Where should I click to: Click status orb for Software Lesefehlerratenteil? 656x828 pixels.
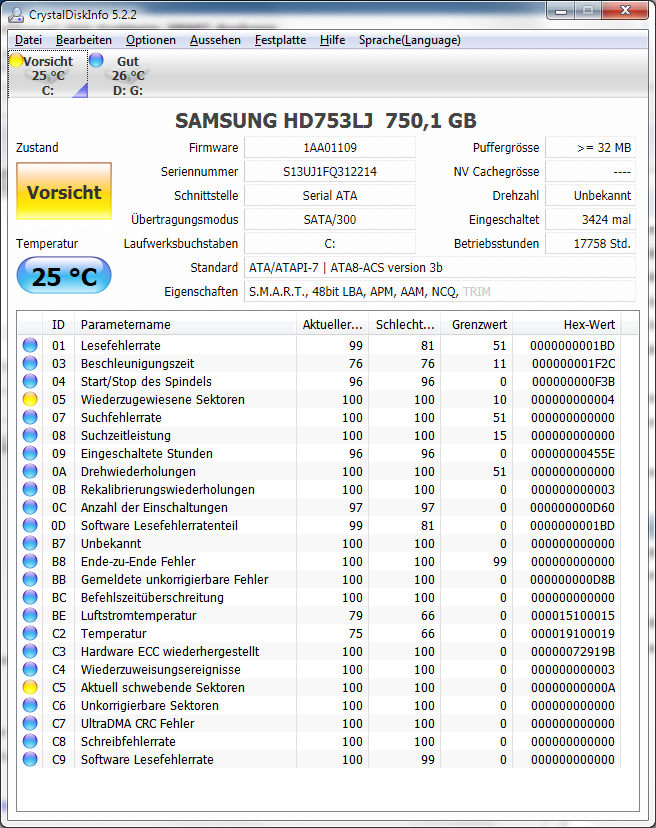point(30,525)
